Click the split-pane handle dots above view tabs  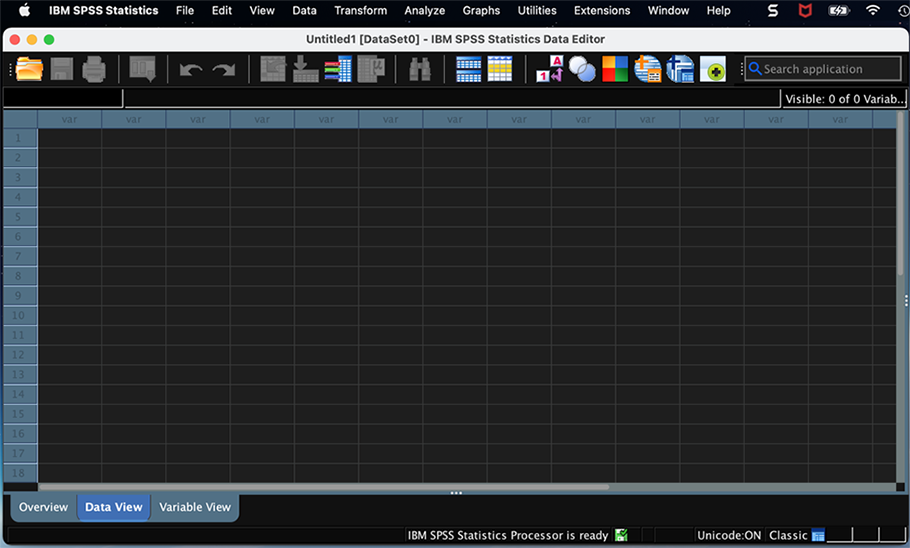click(x=456, y=493)
